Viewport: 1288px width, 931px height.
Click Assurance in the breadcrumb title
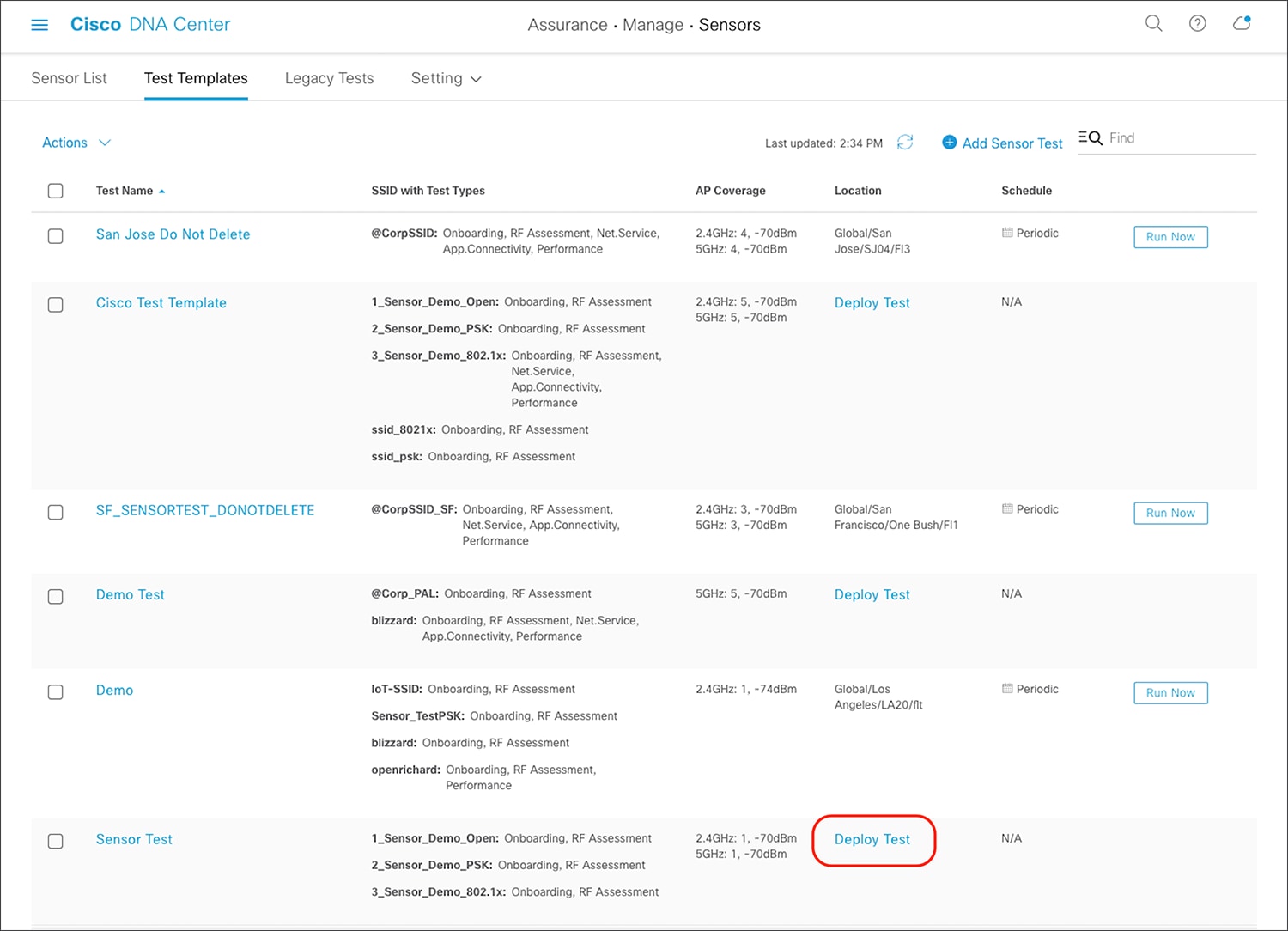point(568,25)
